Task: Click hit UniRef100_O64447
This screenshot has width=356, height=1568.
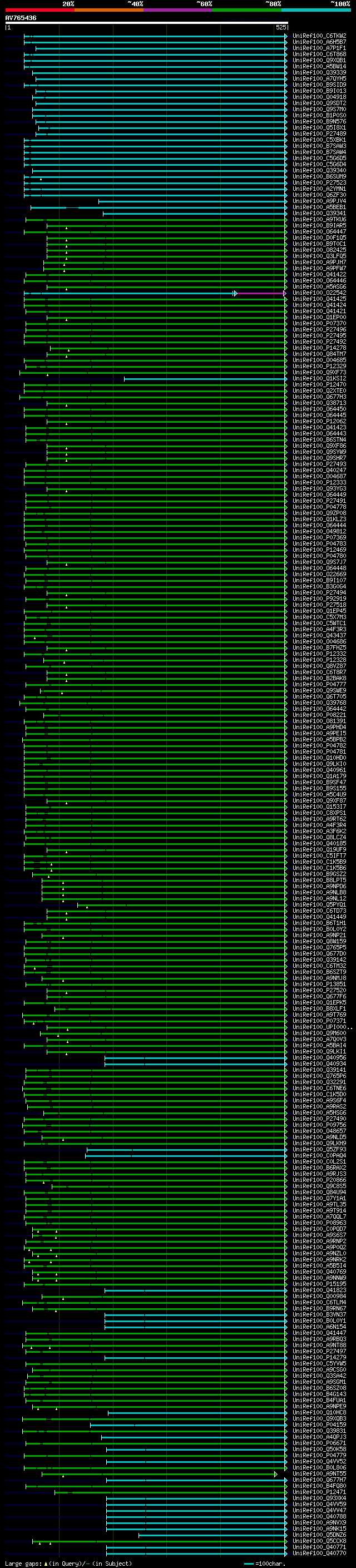Action: pos(319,231)
